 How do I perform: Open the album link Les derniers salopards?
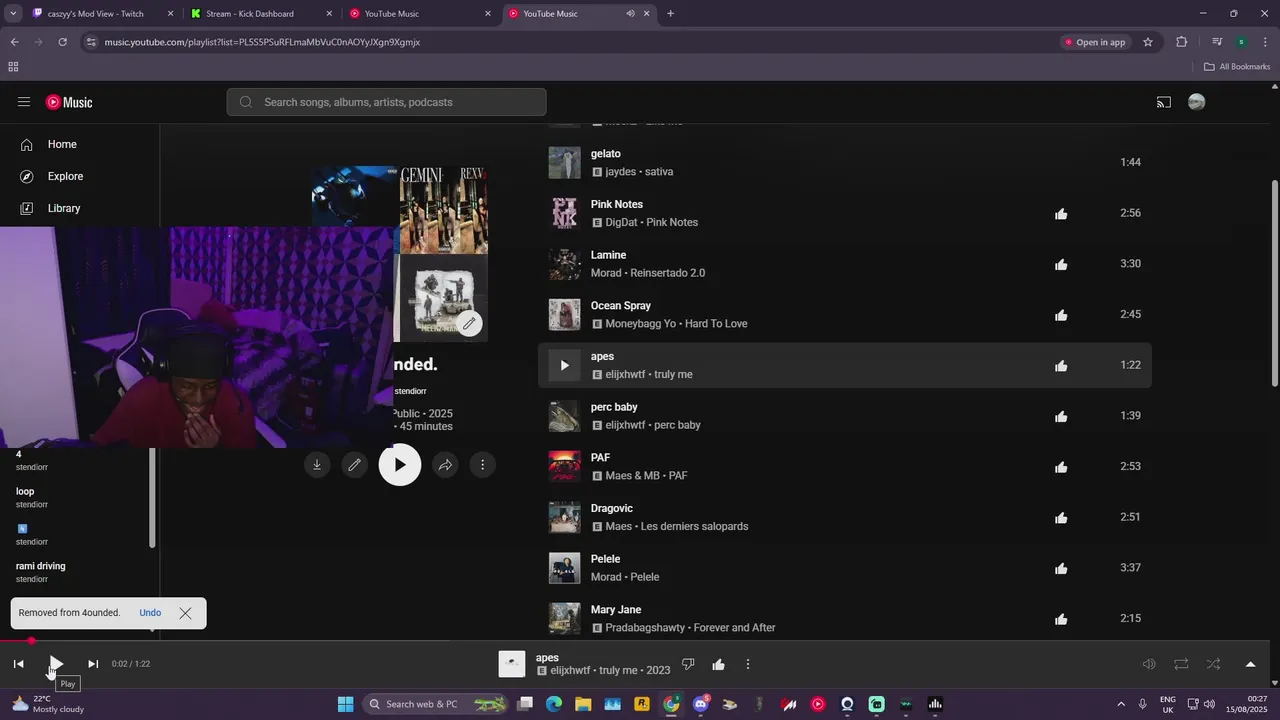[696, 526]
